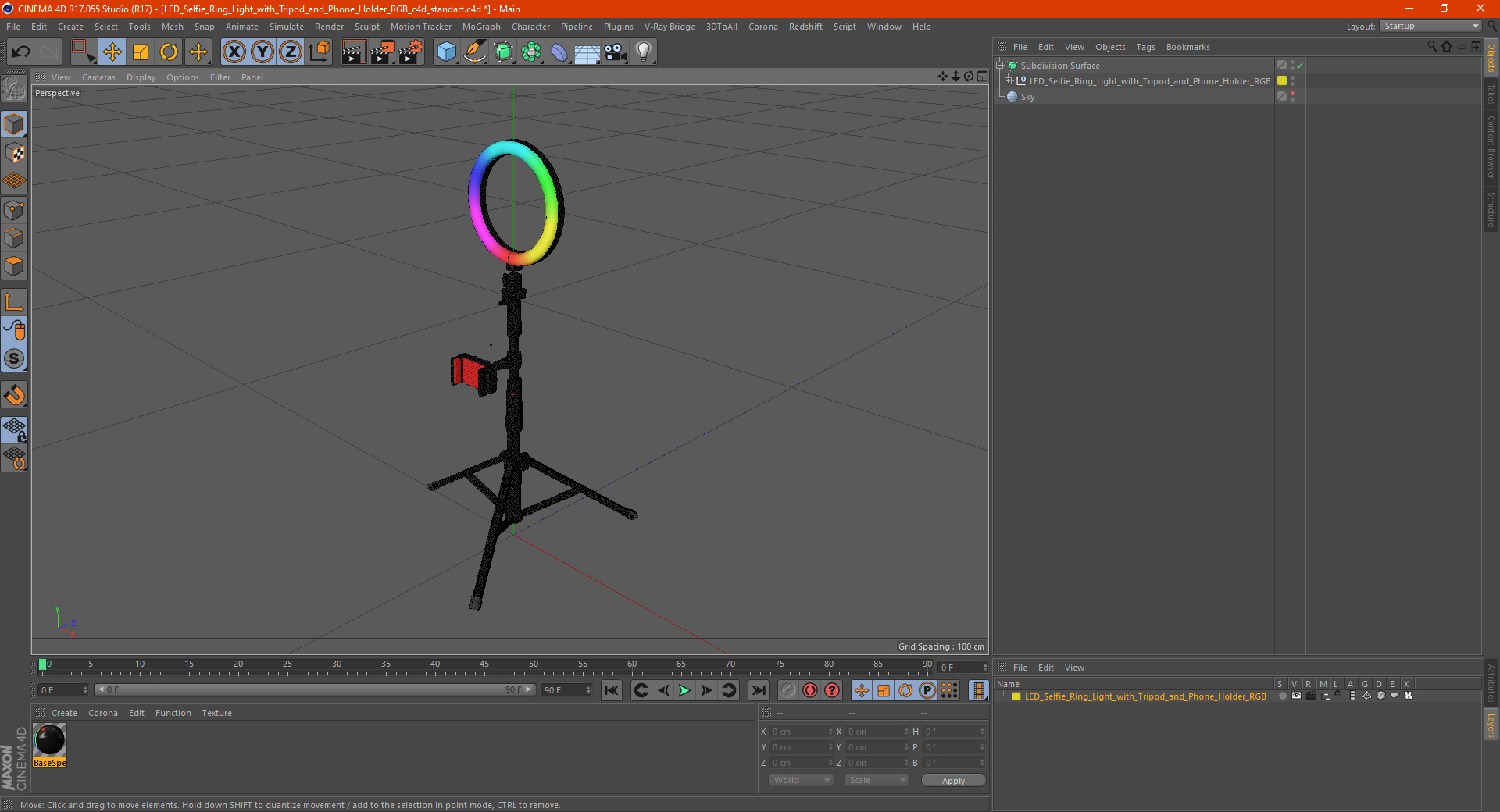This screenshot has width=1500, height=812.
Task: Click the Undo arrow icon
Action: (x=21, y=52)
